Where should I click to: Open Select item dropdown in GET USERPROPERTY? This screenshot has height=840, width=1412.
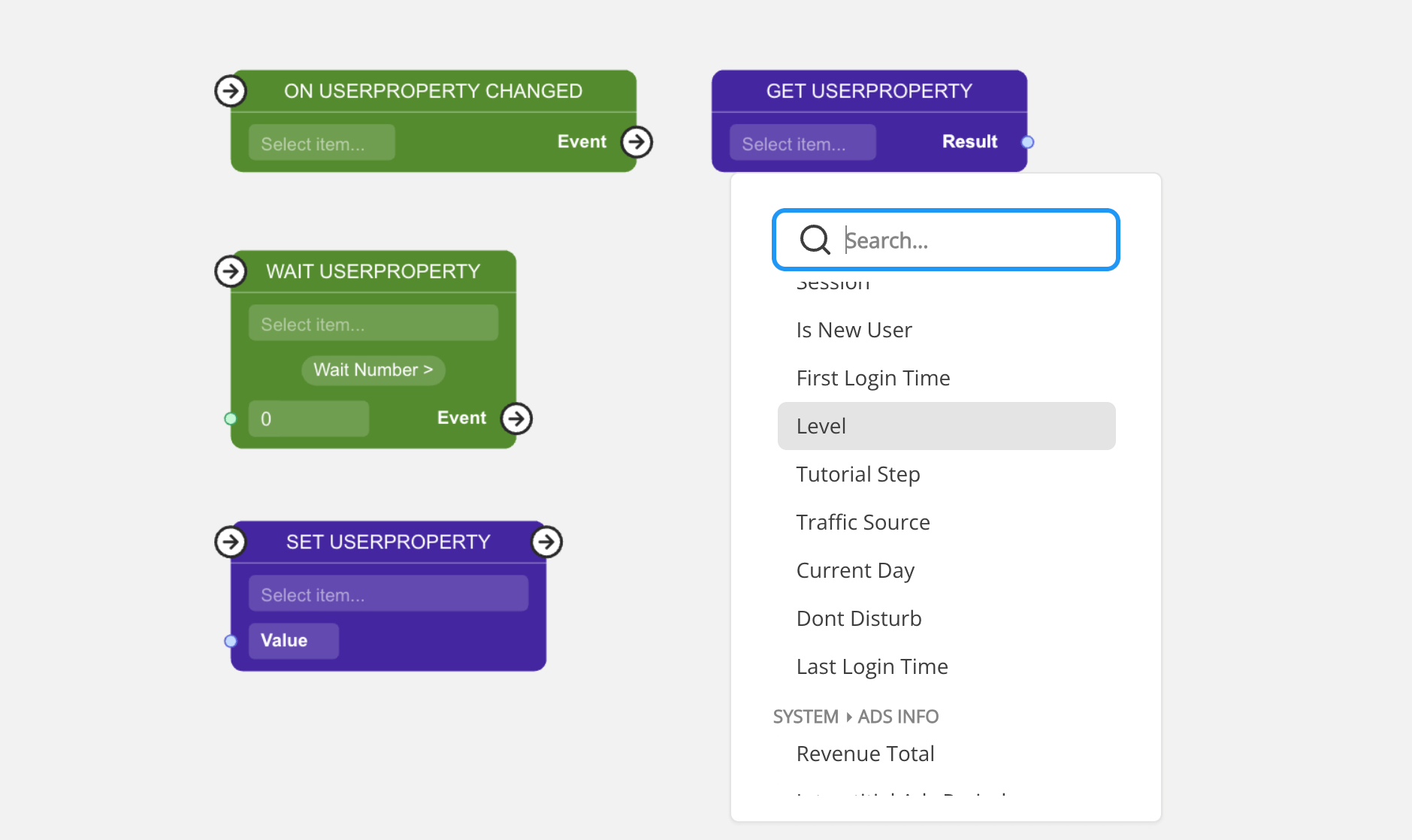point(802,143)
